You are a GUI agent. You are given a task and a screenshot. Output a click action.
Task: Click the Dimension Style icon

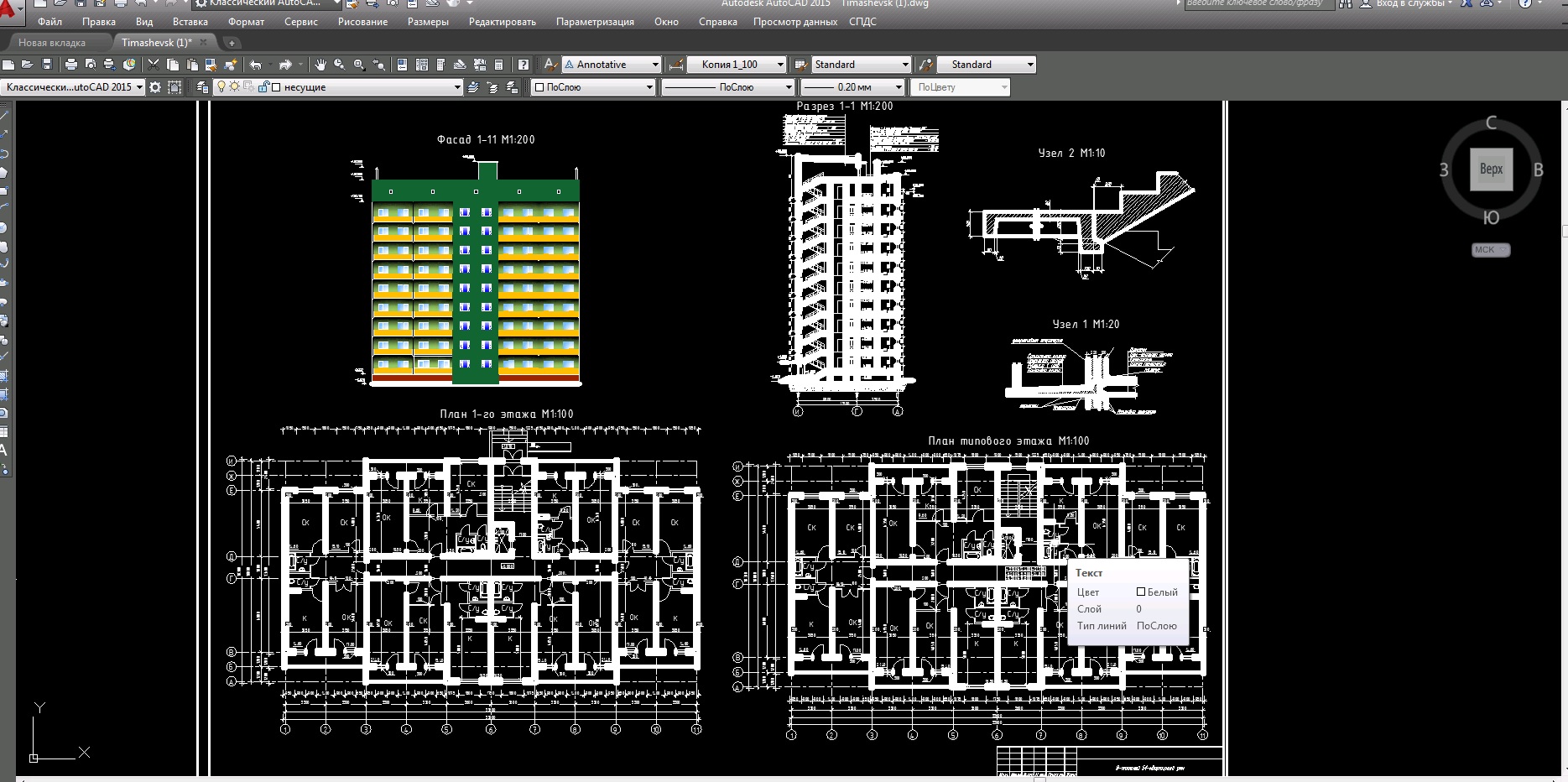676,64
